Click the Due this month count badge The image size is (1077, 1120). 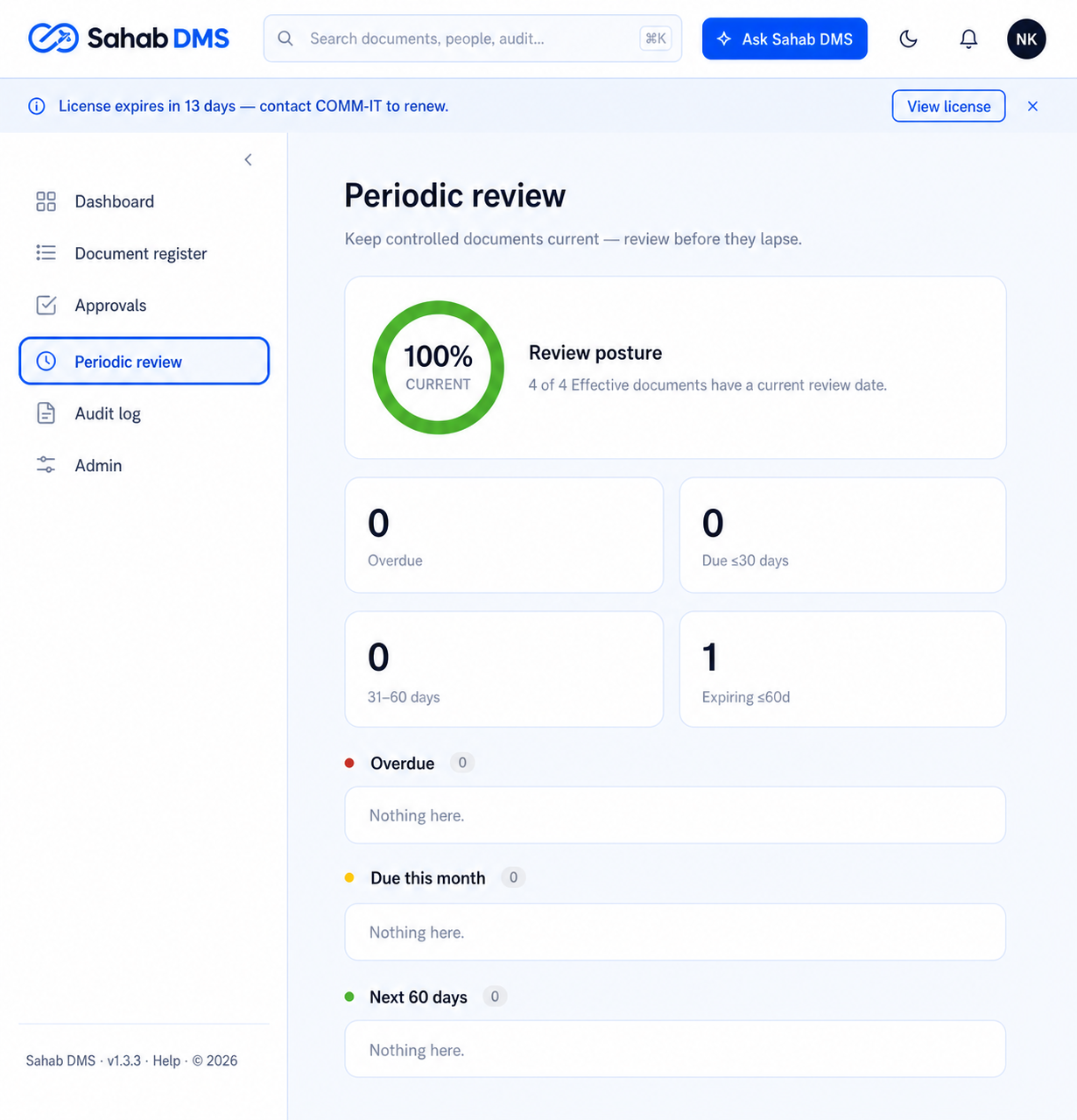(x=513, y=877)
